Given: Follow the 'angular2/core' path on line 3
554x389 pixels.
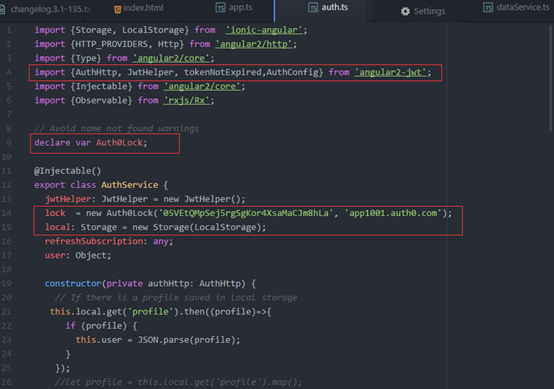Looking at the screenshot, I should [171, 58].
